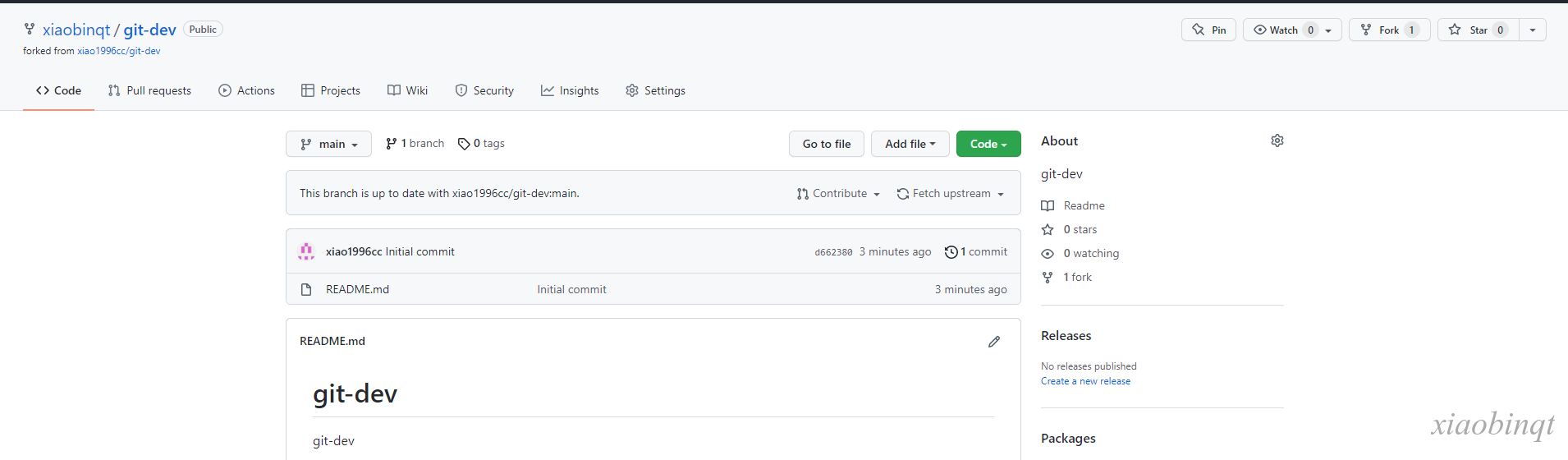The image size is (1568, 460).
Task: Expand the Fetch upstream menu
Action: (x=951, y=194)
